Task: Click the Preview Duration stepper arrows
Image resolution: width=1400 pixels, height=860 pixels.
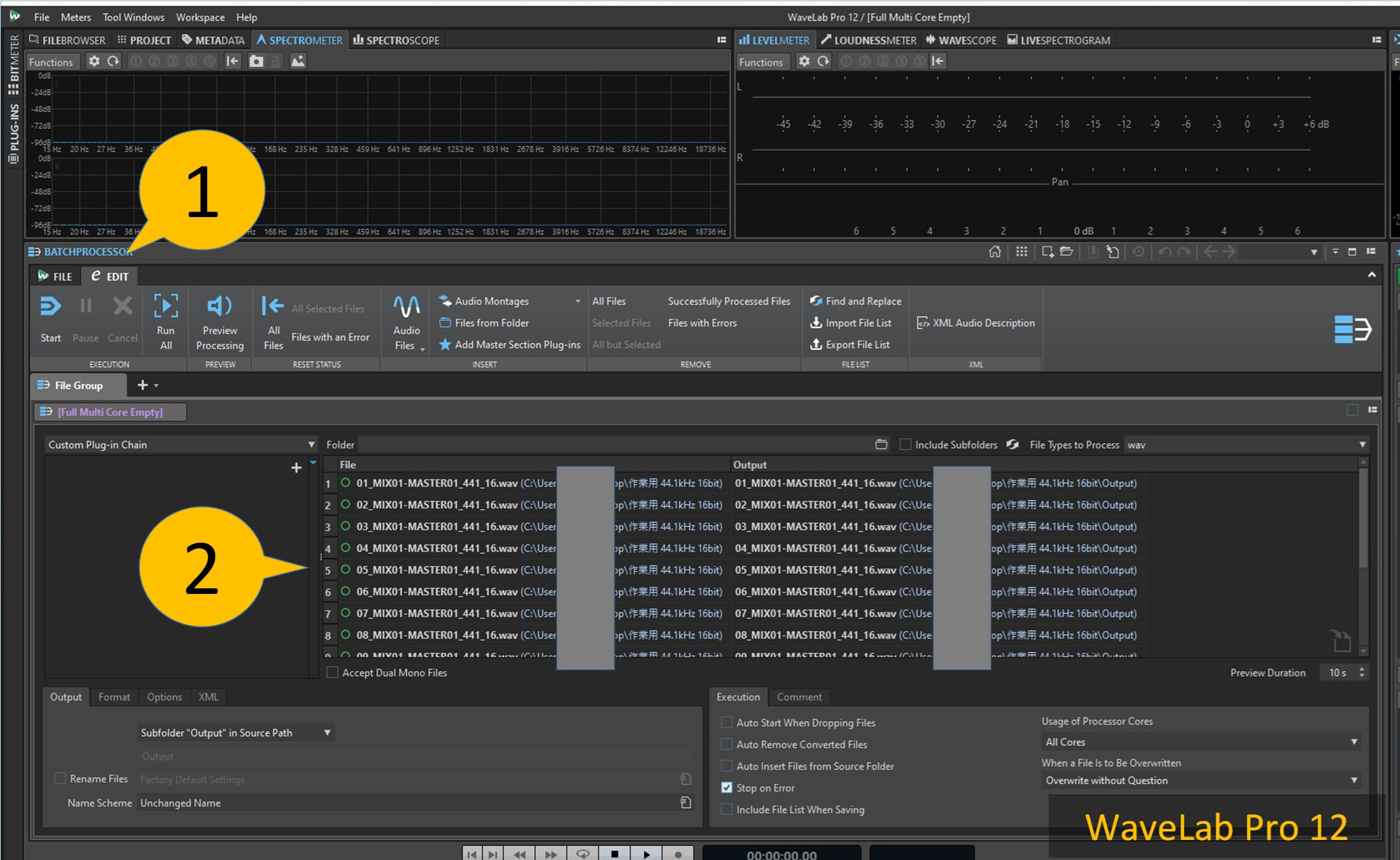Action: coord(1362,672)
